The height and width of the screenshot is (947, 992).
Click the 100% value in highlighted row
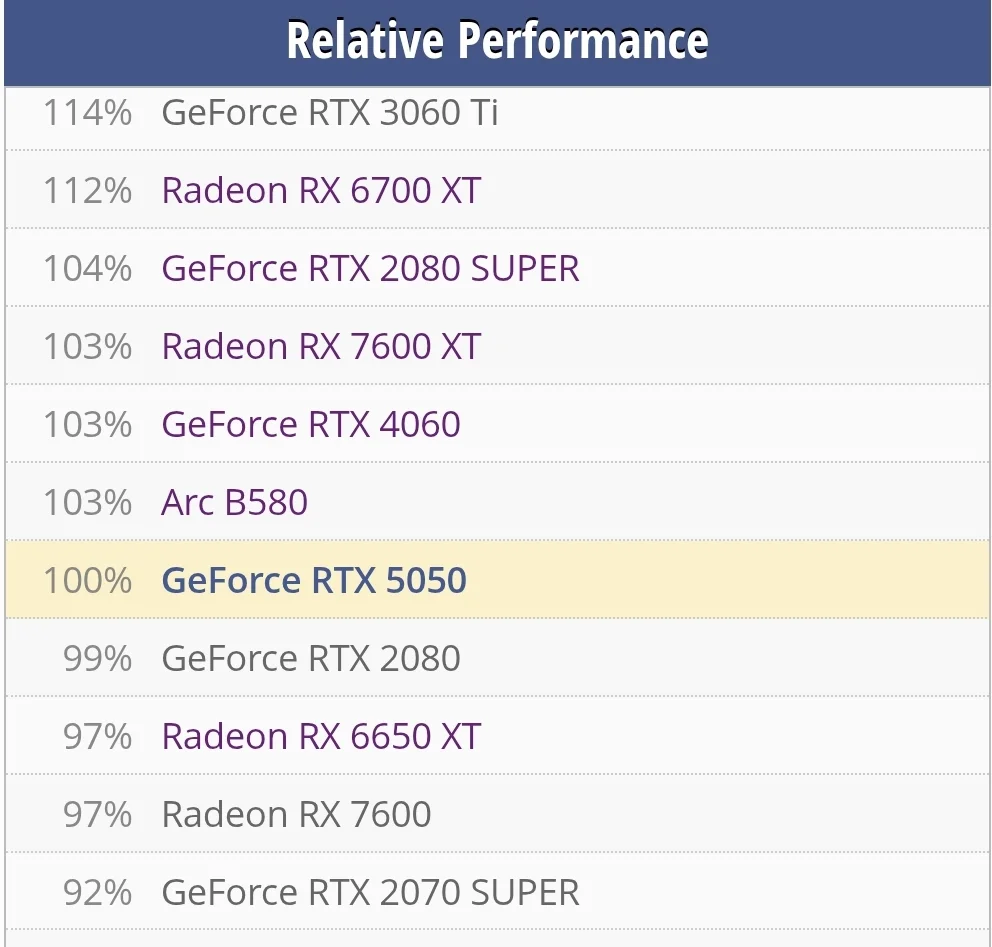click(87, 580)
